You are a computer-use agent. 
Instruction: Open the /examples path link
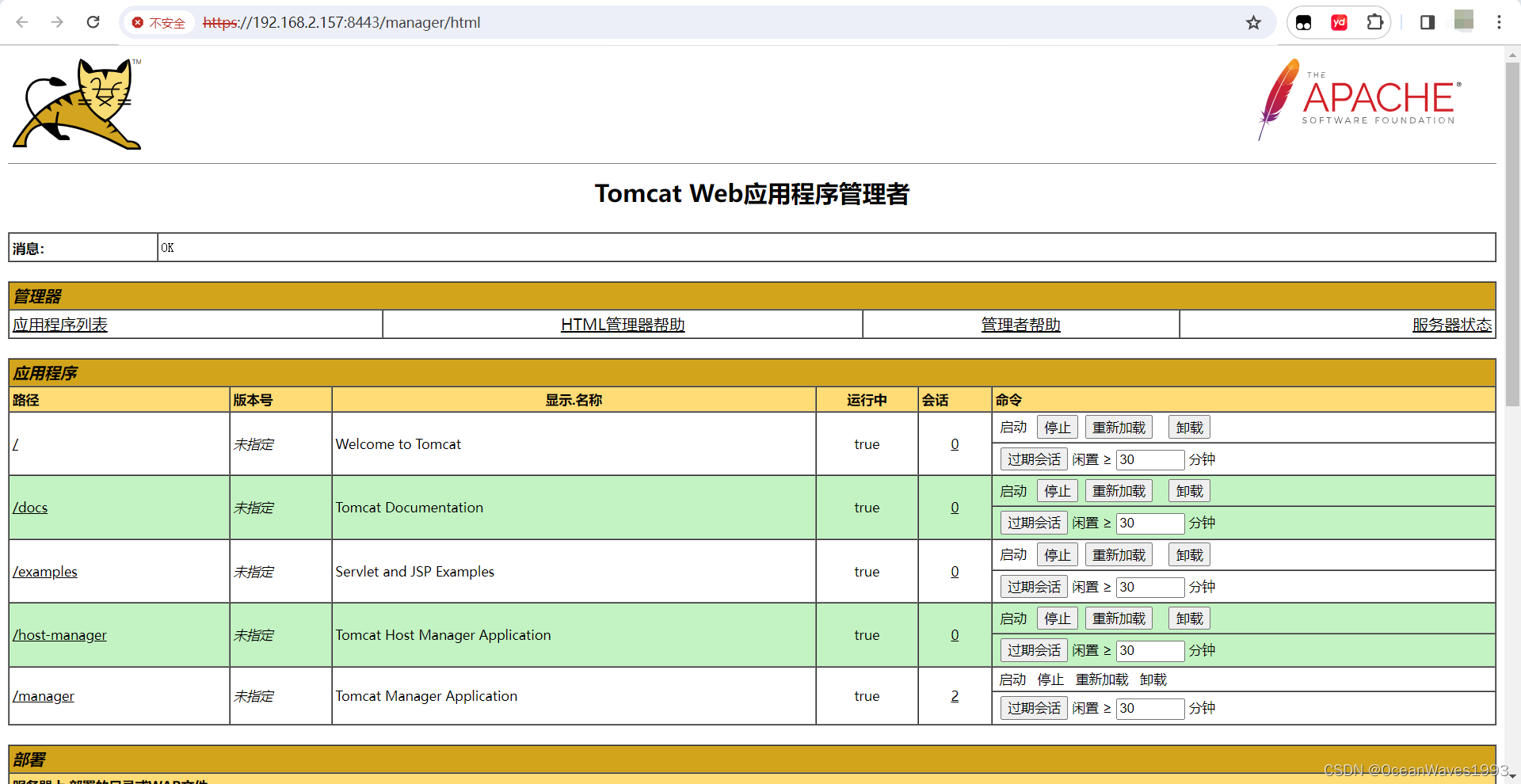point(45,572)
